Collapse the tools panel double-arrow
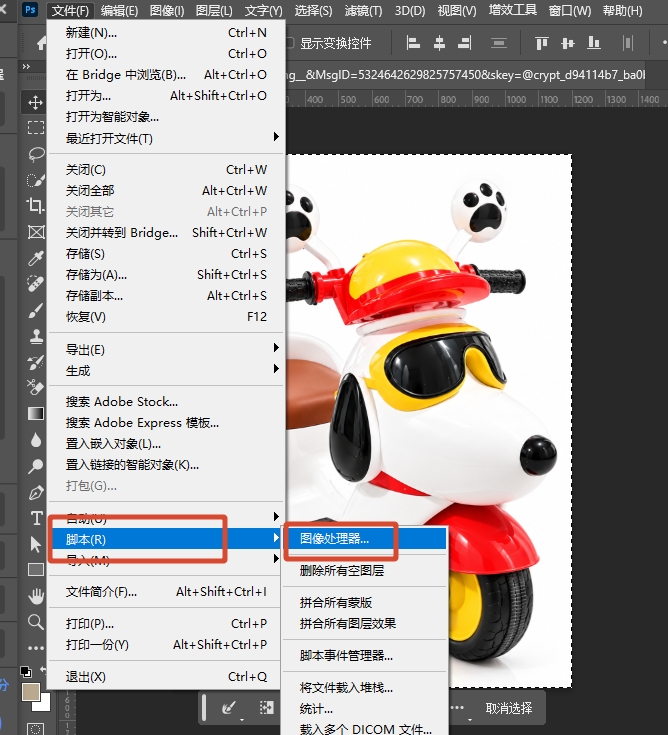This screenshot has height=735, width=668. [26, 67]
